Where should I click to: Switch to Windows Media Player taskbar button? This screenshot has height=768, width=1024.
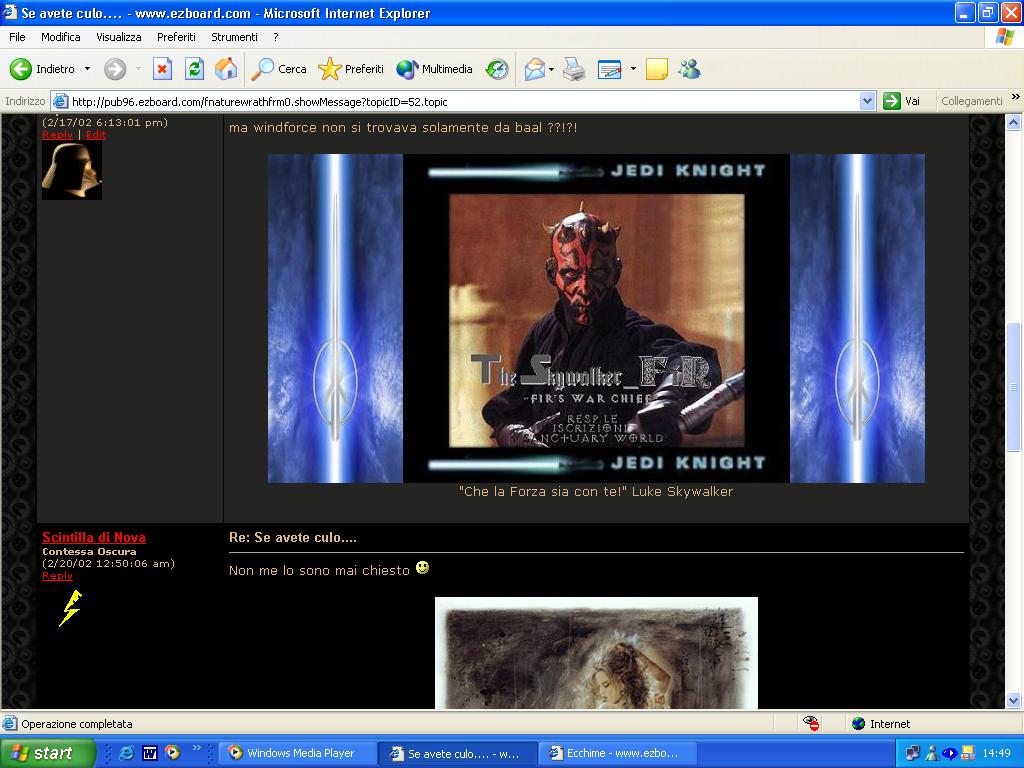(x=298, y=753)
